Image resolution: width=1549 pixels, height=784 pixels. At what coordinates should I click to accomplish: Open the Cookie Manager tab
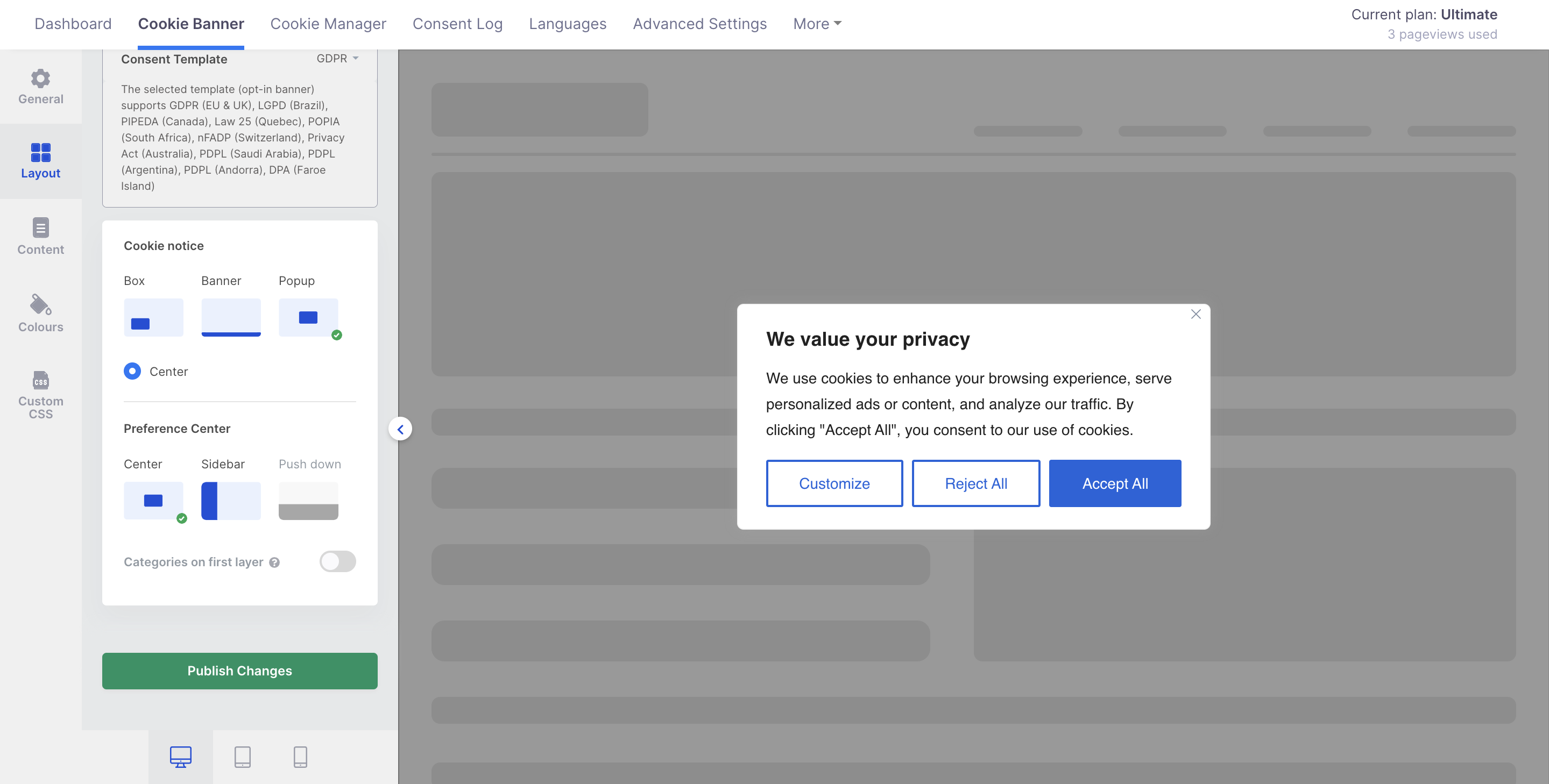click(328, 24)
